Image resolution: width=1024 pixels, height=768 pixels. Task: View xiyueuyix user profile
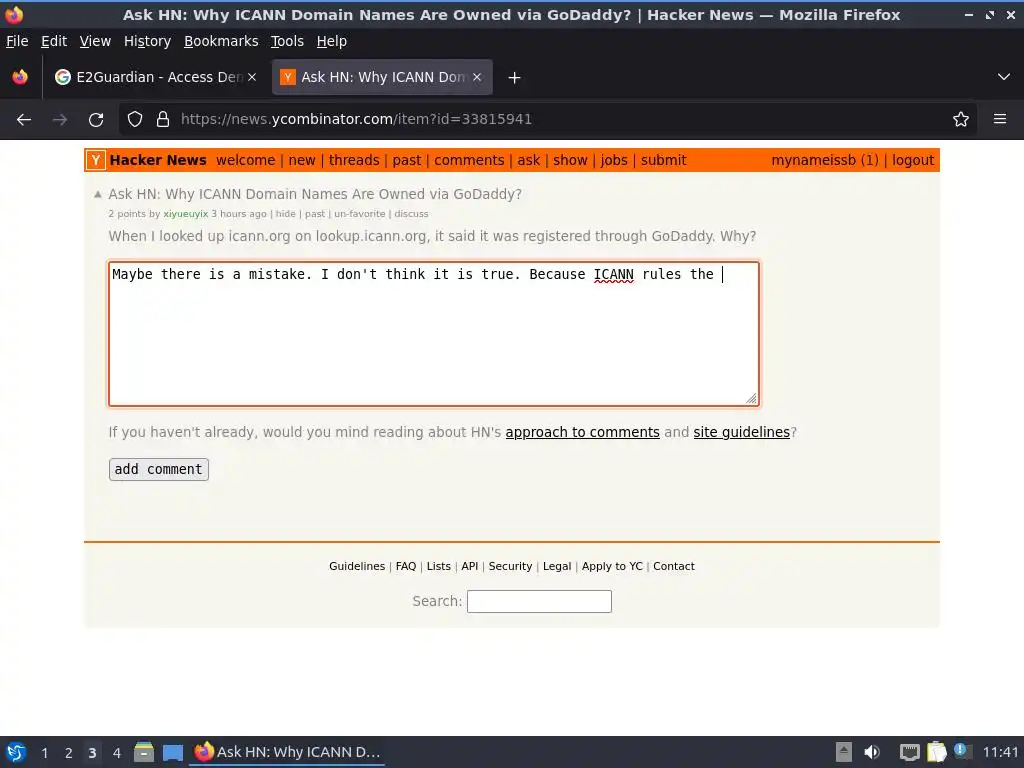[x=185, y=214]
